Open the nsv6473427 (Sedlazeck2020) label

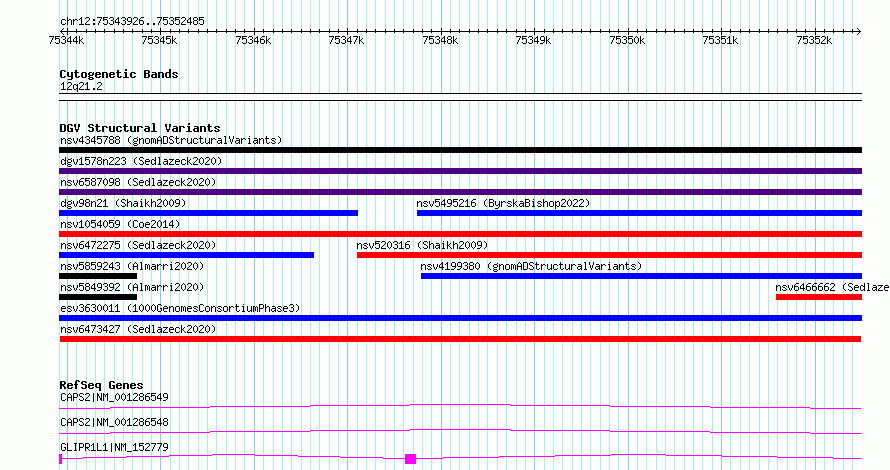138,329
